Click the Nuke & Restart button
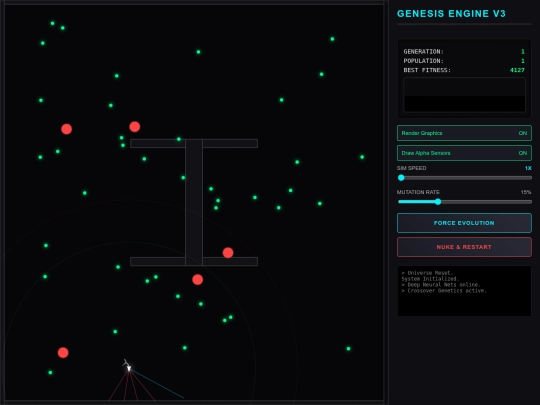The height and width of the screenshot is (405, 540). point(464,247)
